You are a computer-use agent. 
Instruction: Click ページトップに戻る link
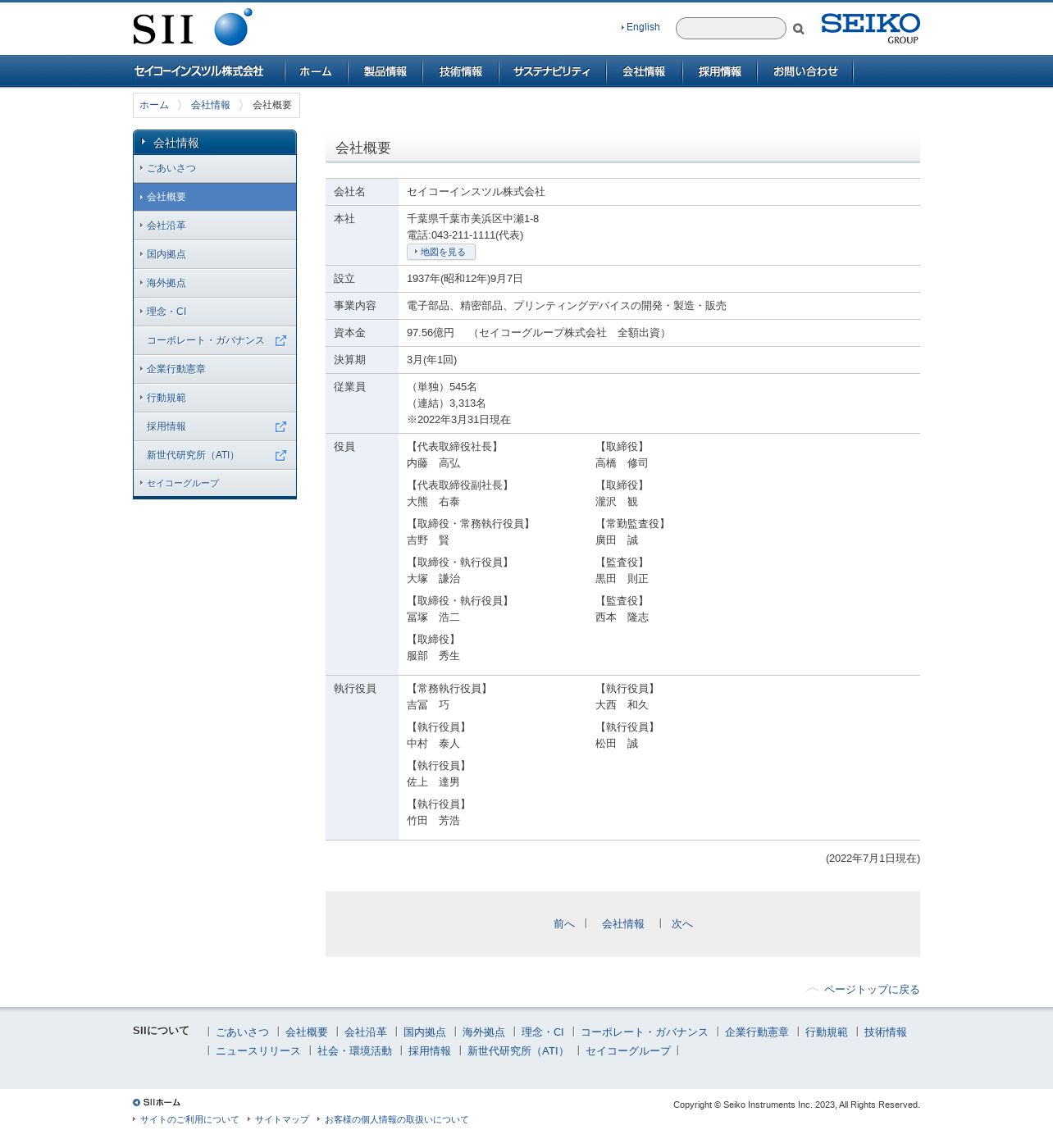[872, 990]
